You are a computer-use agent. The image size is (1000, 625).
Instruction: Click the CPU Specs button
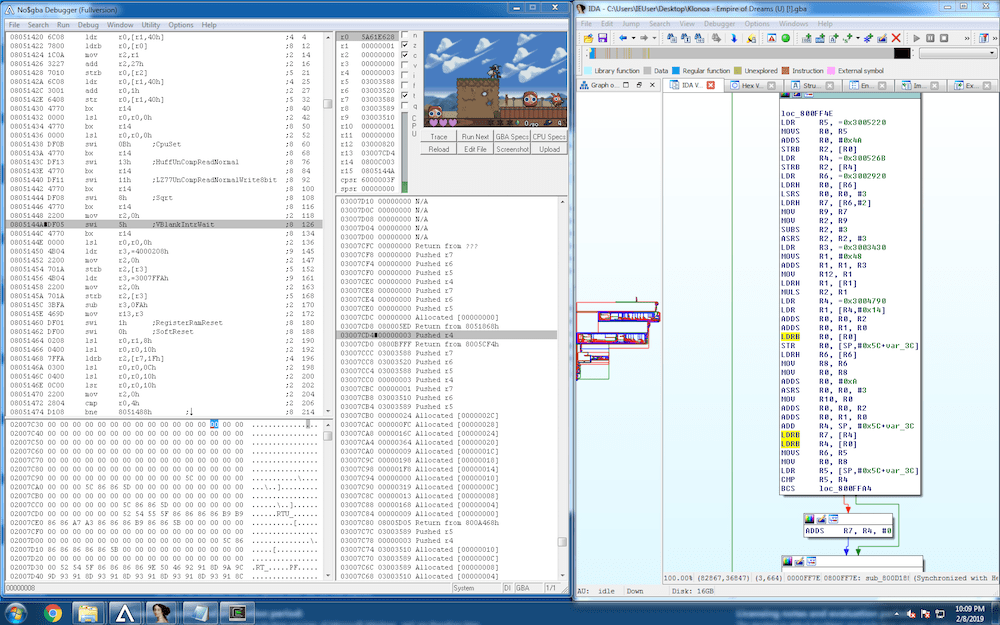pyautogui.click(x=549, y=136)
